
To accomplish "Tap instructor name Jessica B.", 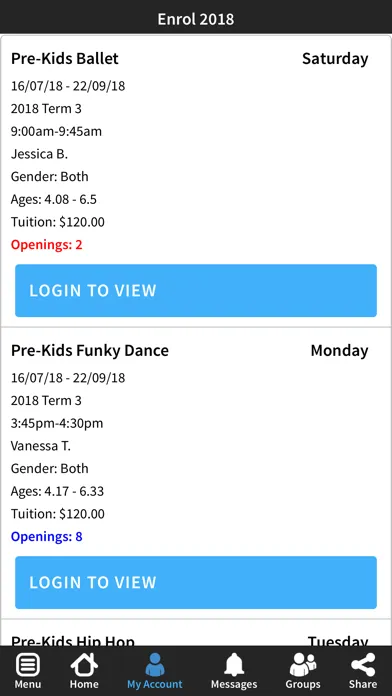I will coord(39,154).
